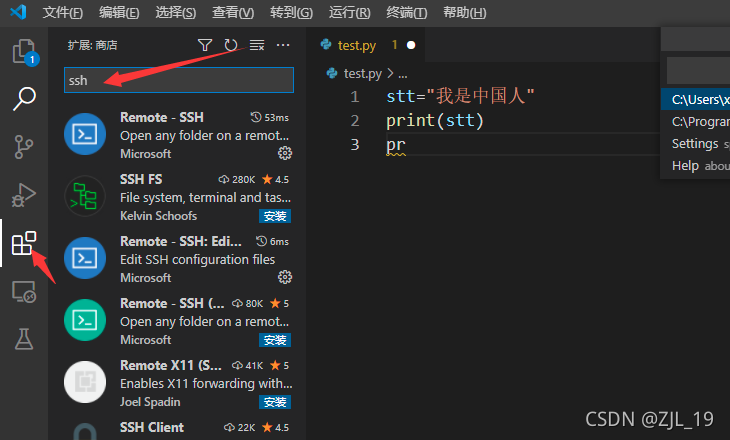Open the SSH Client extension entry
Viewport: 730px width, 440px height.
(152, 427)
